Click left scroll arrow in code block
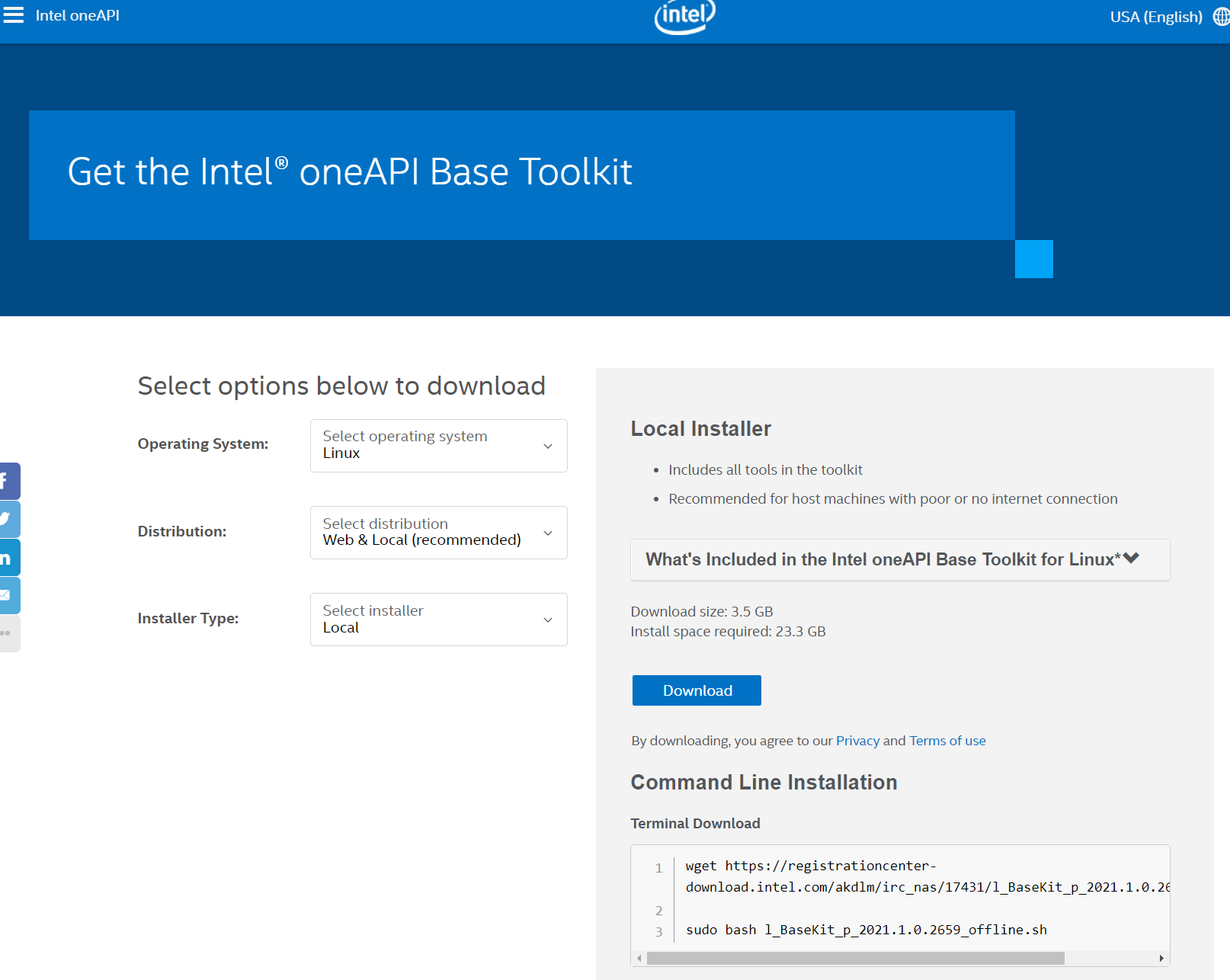The height and width of the screenshot is (980, 1230). click(639, 958)
